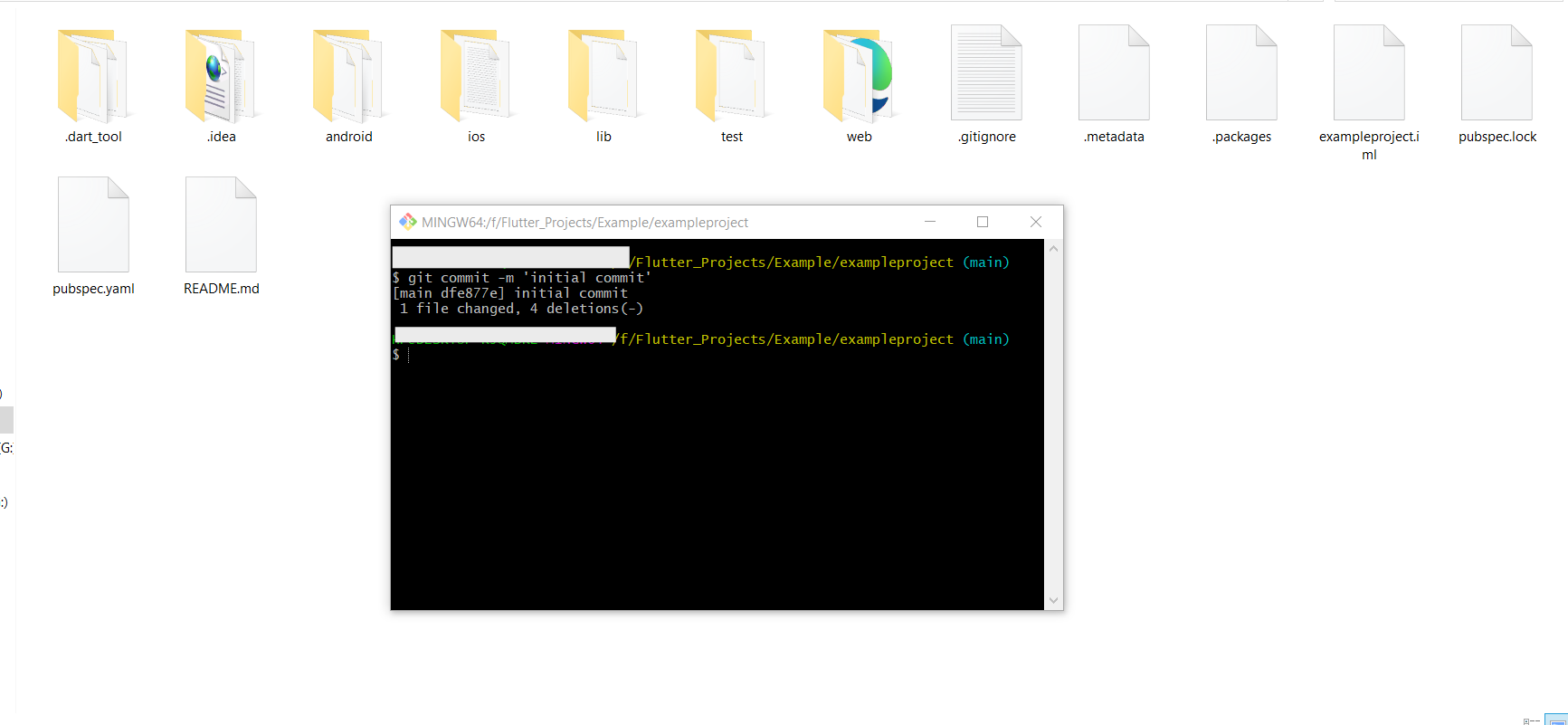Click the 'lib' folder name label
This screenshot has width=1568, height=725.
[x=603, y=137]
